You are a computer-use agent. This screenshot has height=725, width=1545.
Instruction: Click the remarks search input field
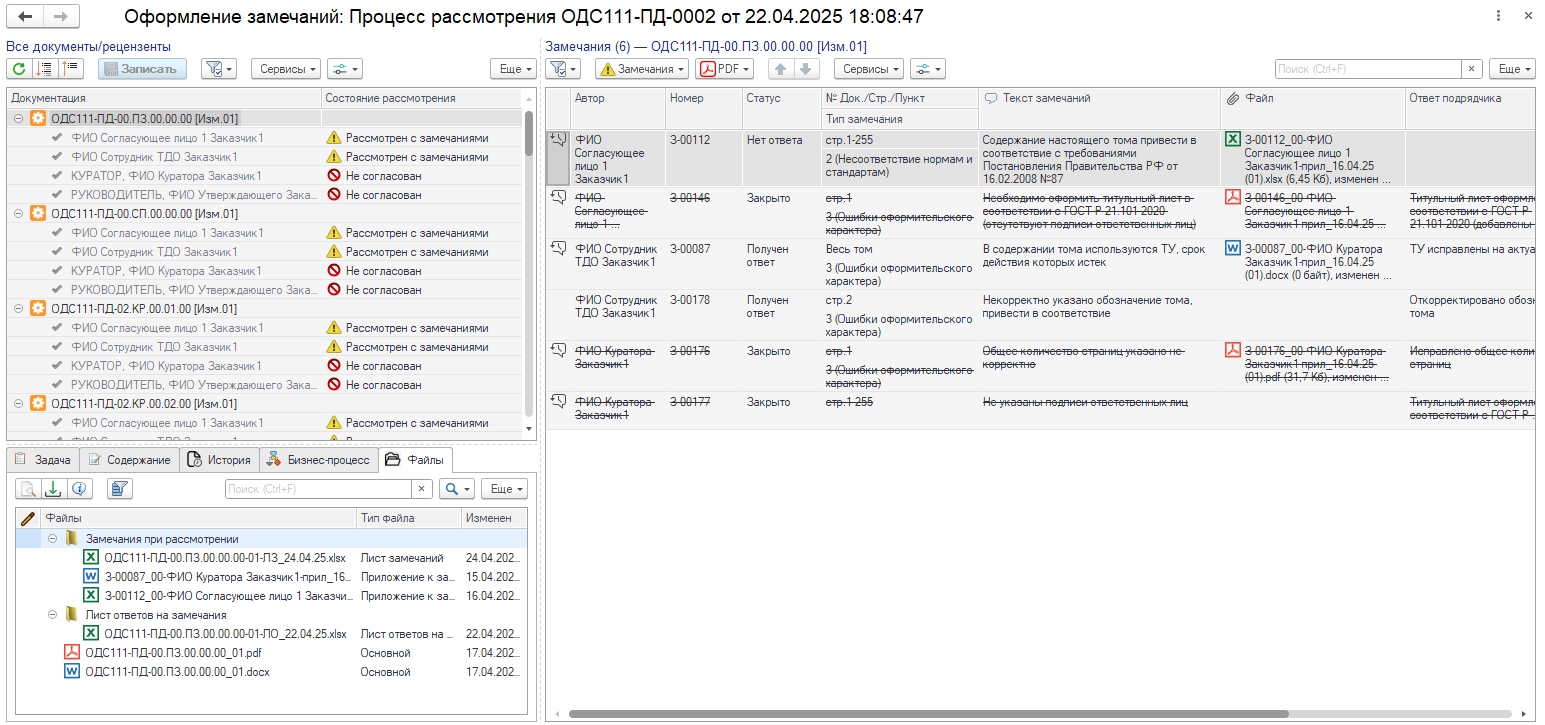click(x=1367, y=69)
